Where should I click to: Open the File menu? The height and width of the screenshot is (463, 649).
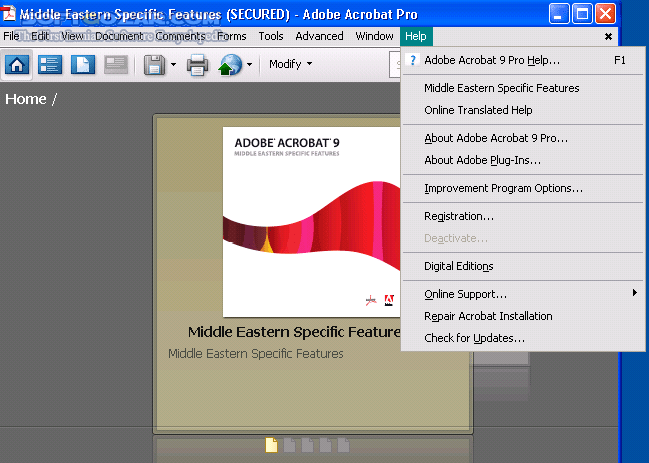pyautogui.click(x=11, y=36)
